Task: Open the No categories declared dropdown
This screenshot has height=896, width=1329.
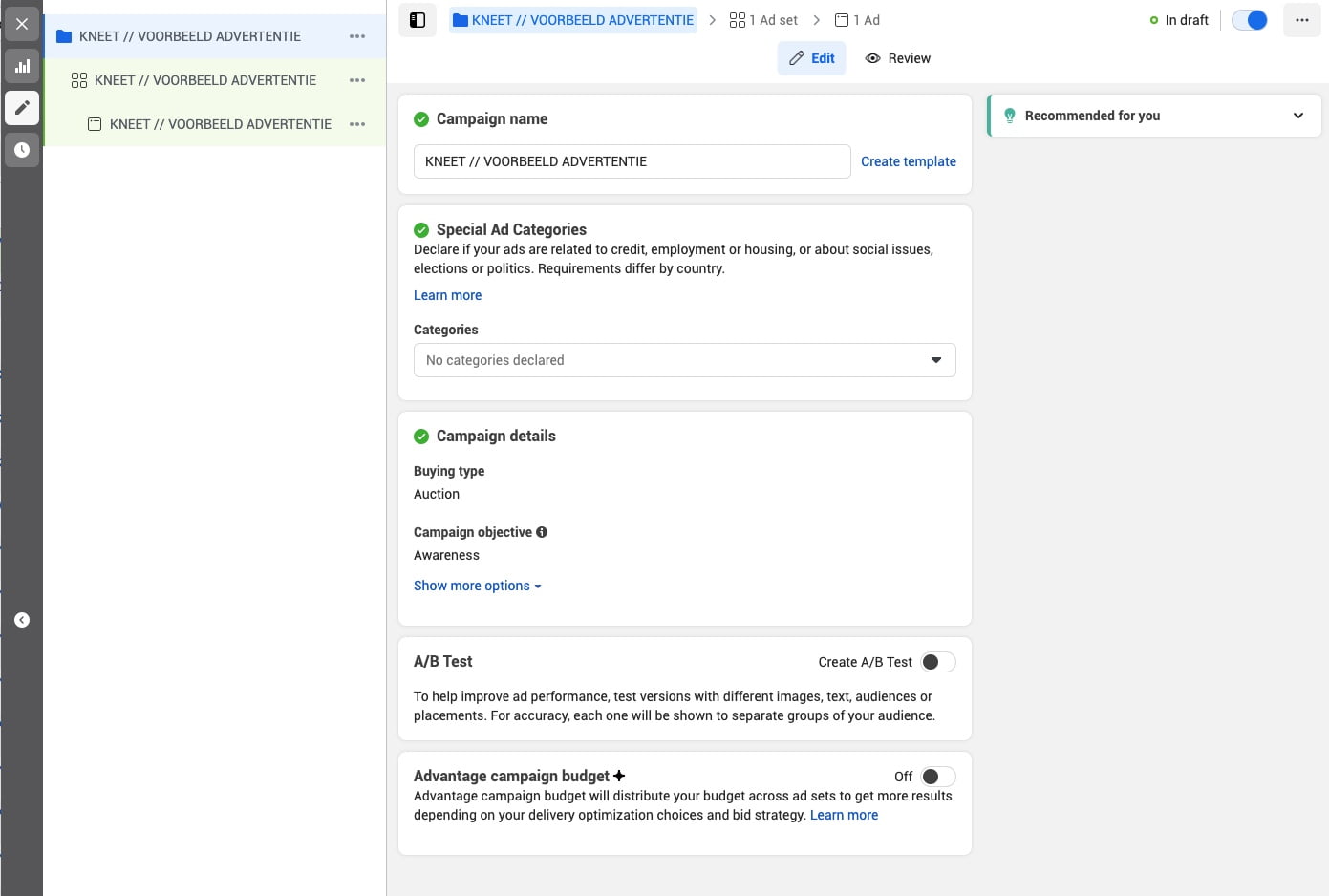Action: [x=684, y=360]
